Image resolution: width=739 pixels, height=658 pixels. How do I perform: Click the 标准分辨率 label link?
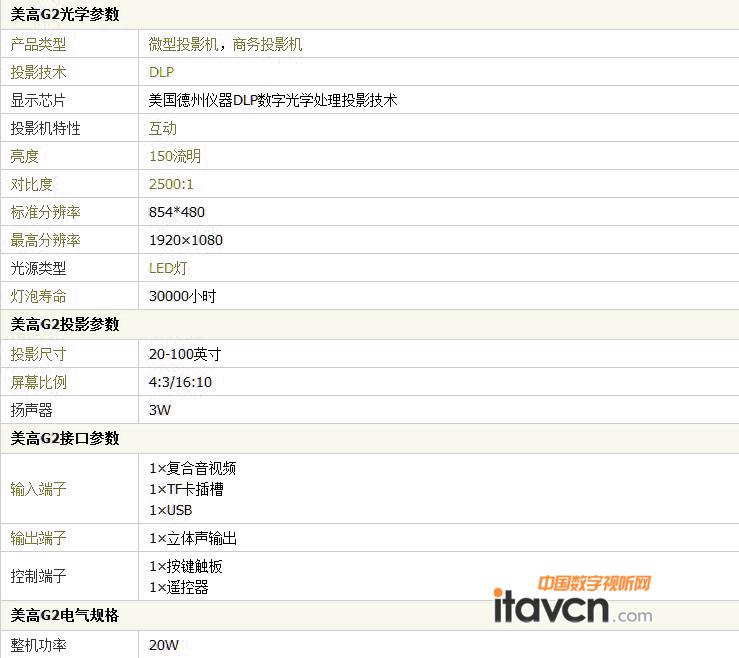click(x=45, y=212)
